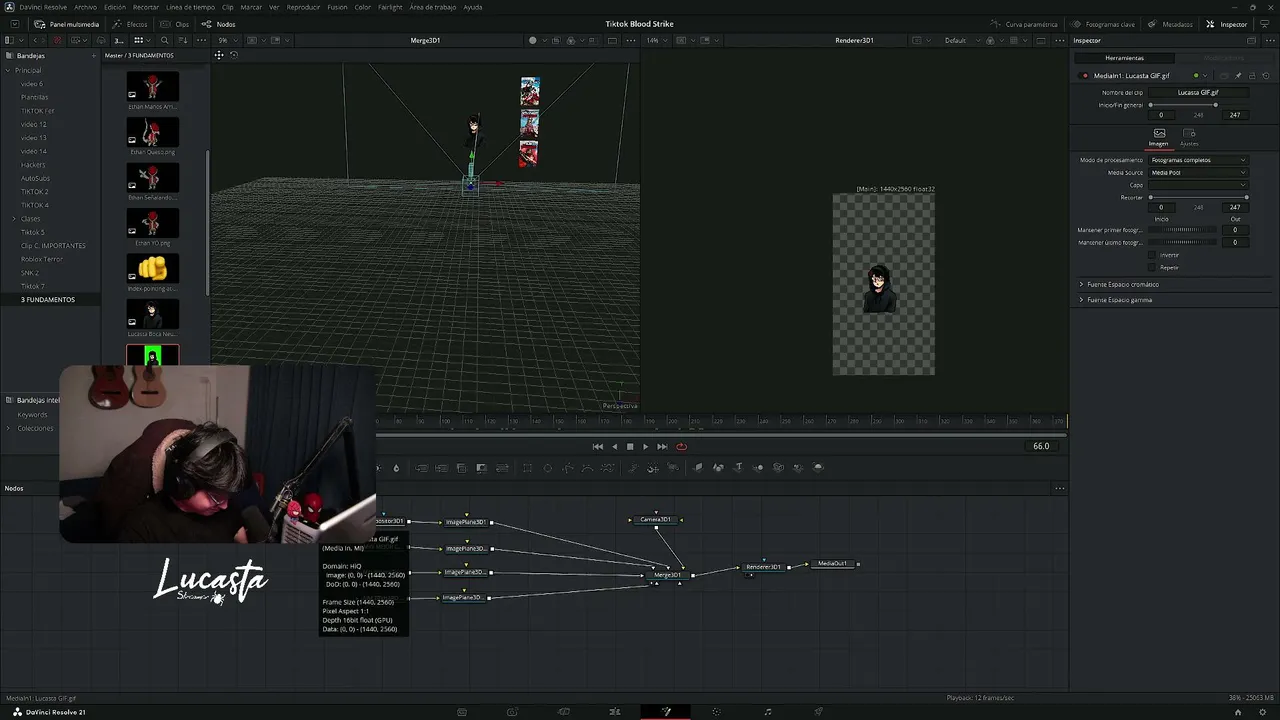Switch to the Fusion page icon in bottom bar

point(666,712)
